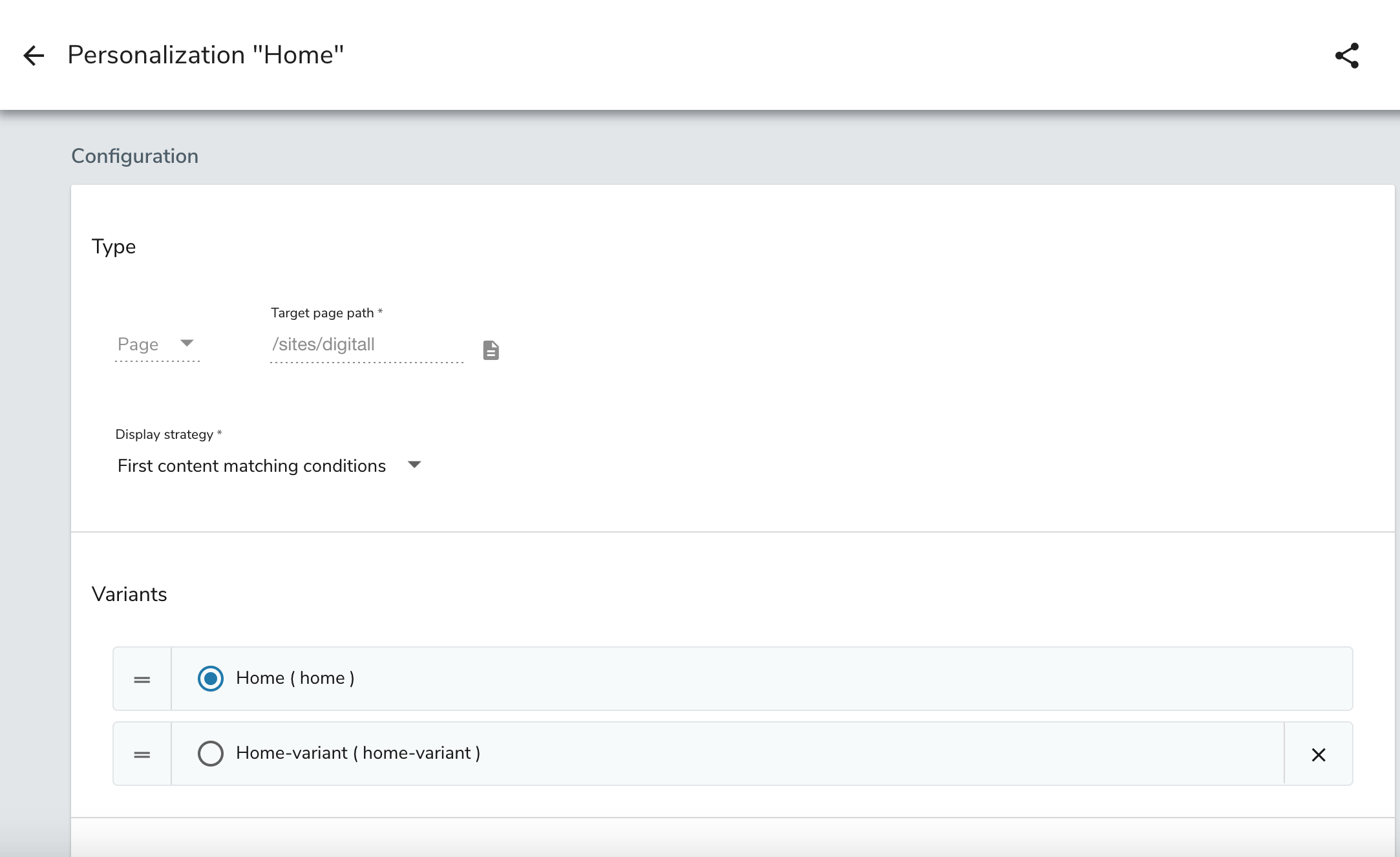This screenshot has width=1400, height=857.
Task: Click the back arrow next to the title
Action: pyautogui.click(x=34, y=56)
